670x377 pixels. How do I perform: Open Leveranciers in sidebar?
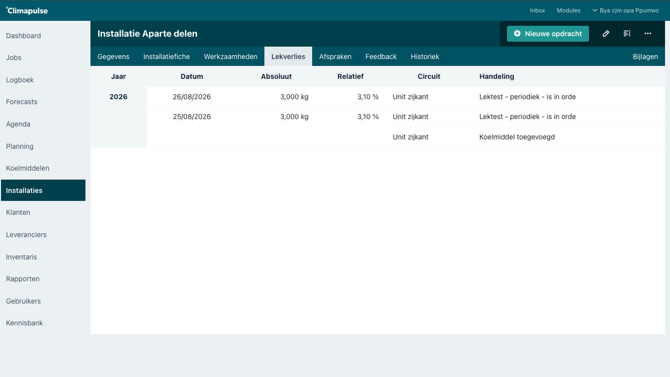(x=43, y=235)
